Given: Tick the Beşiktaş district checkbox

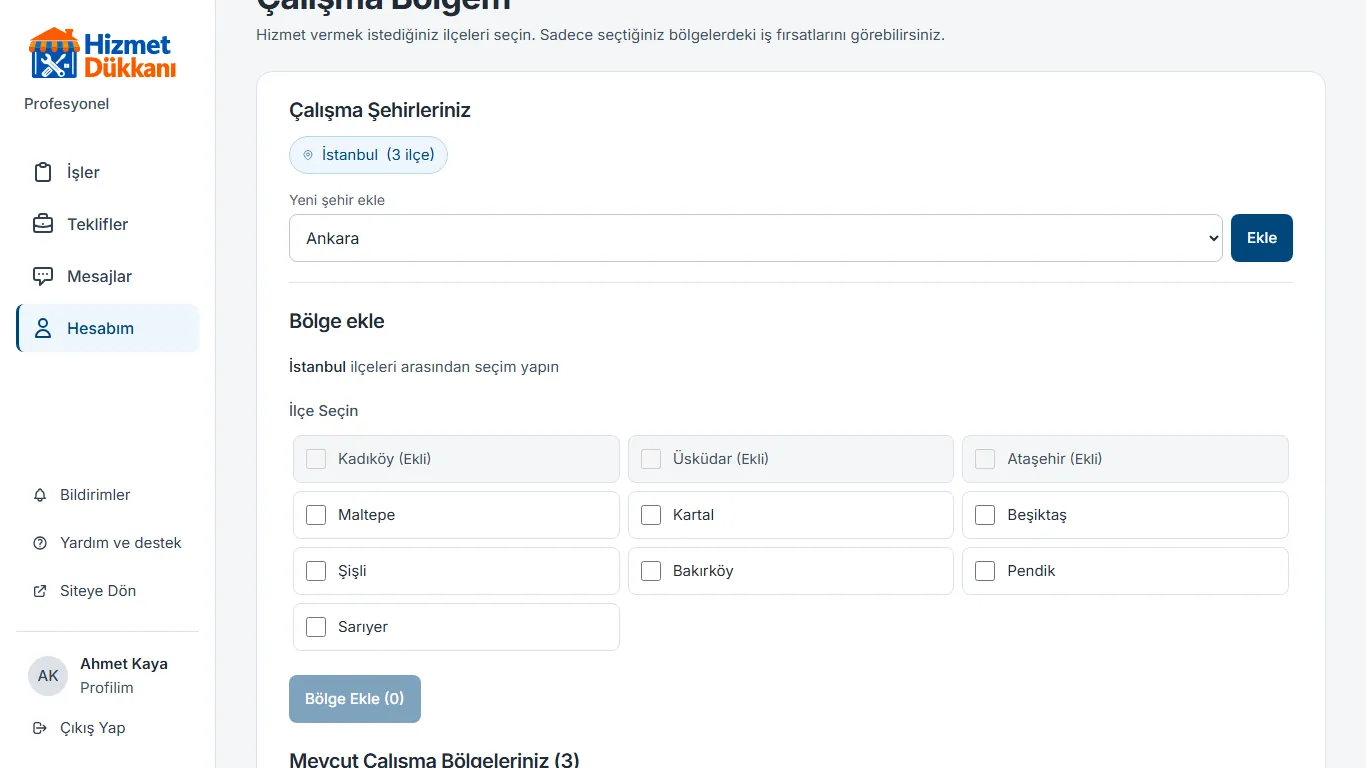Looking at the screenshot, I should (x=985, y=515).
